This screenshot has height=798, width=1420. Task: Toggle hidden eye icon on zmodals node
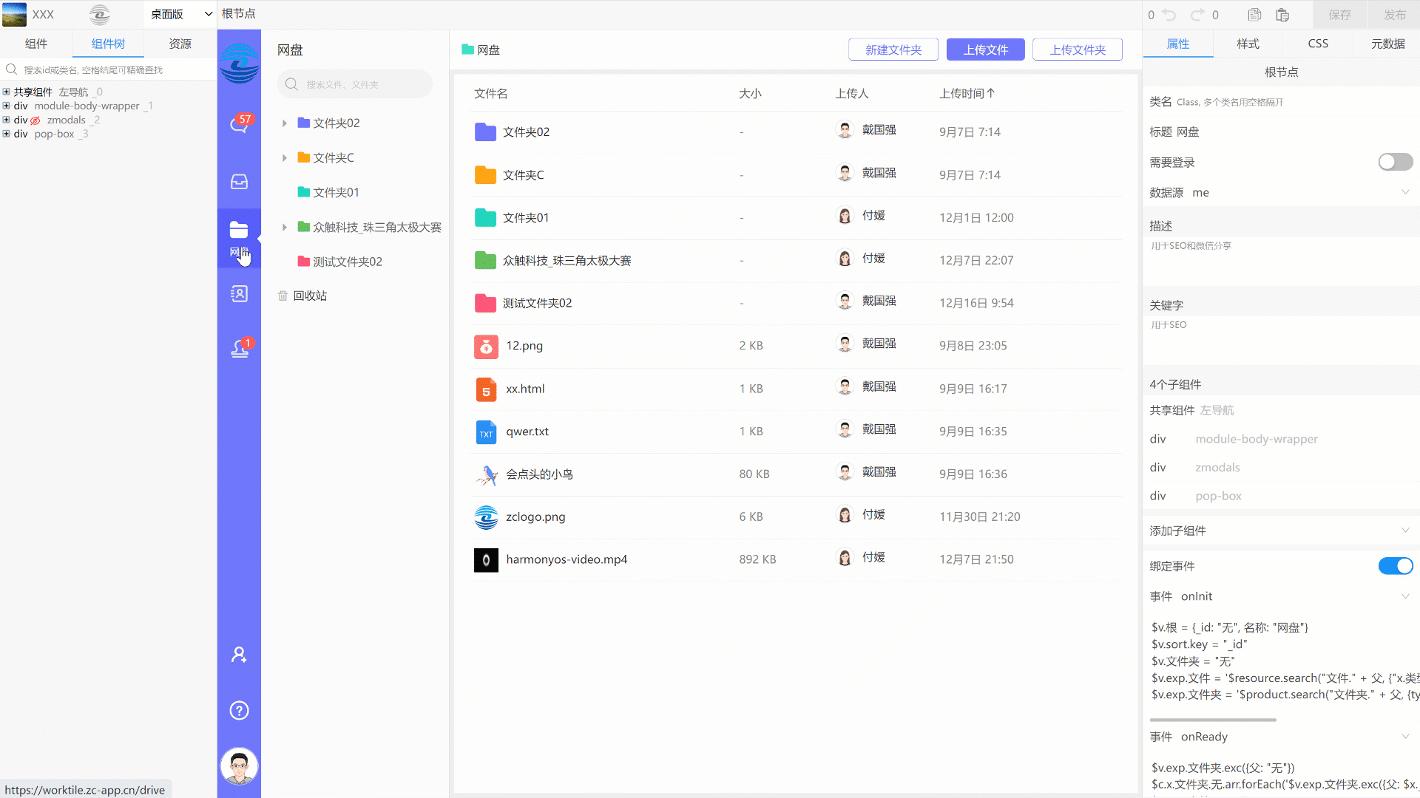36,120
